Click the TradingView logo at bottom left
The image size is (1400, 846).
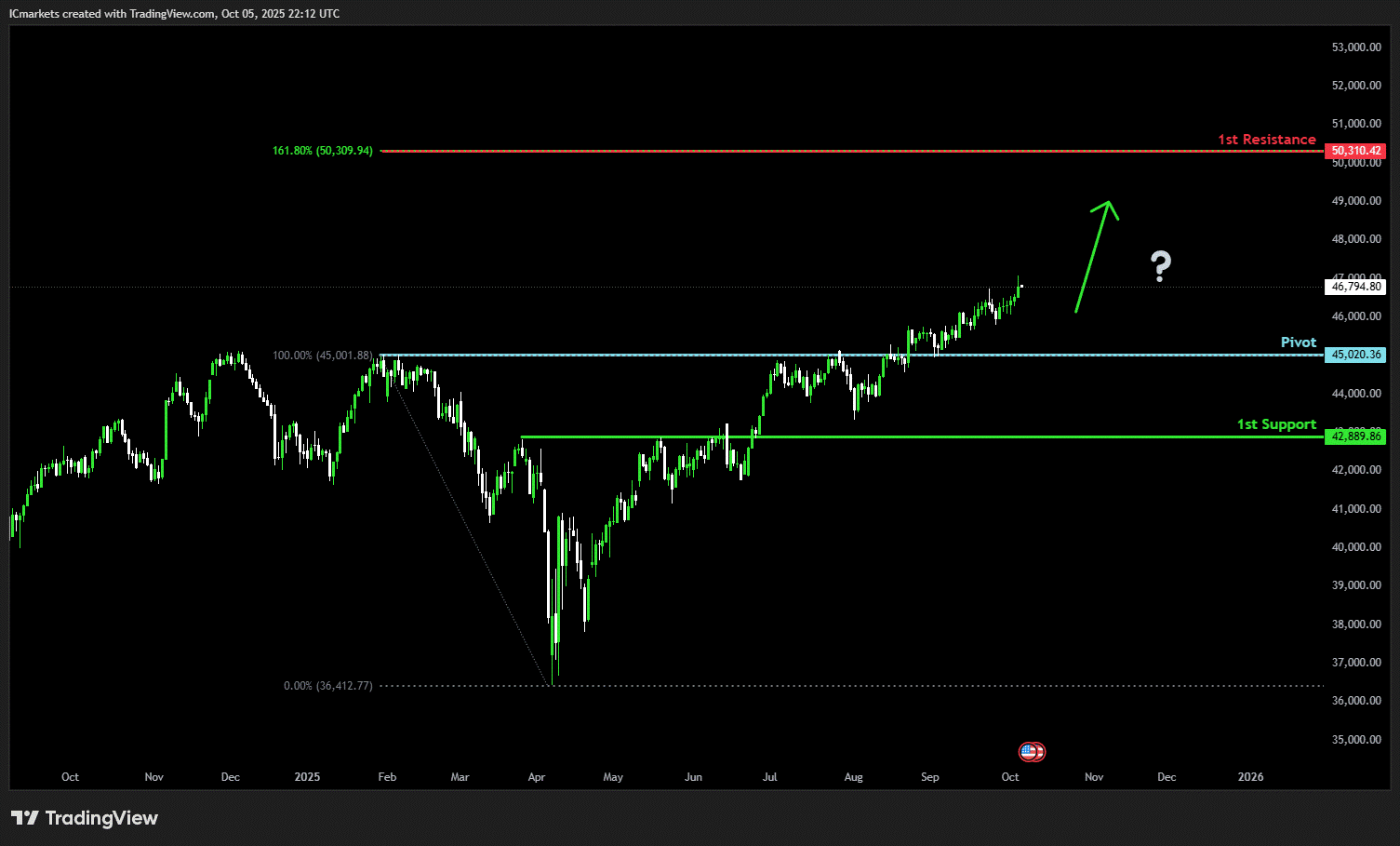tap(85, 818)
